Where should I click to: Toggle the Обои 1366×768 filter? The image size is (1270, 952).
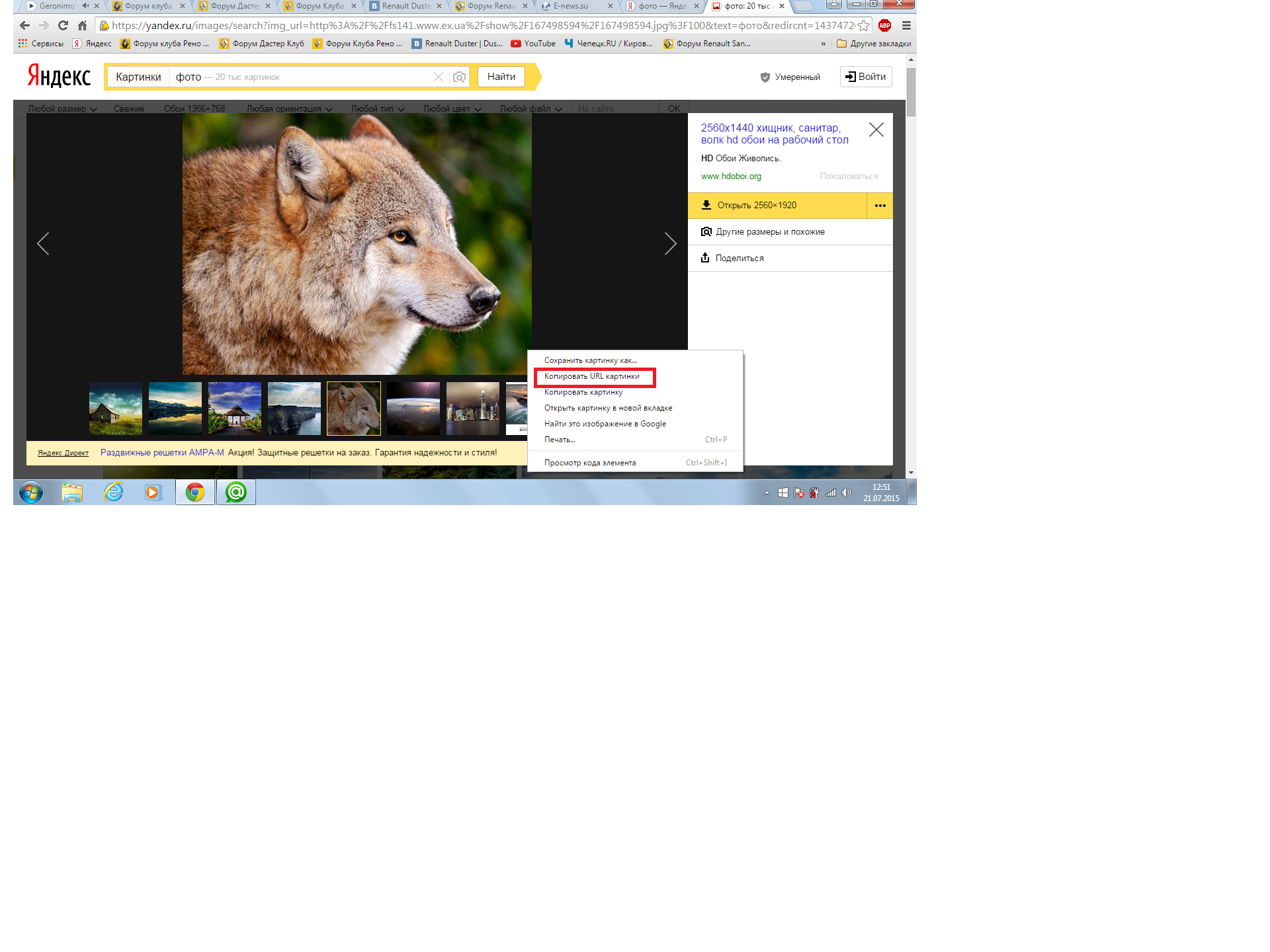[194, 108]
